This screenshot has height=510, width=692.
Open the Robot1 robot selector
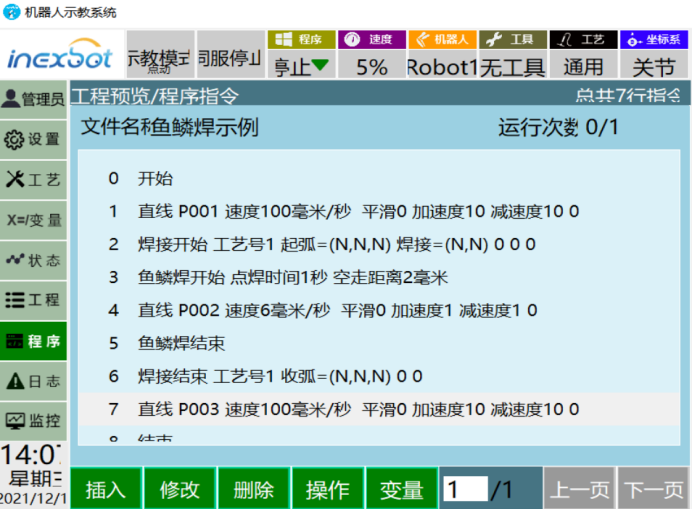(442, 66)
